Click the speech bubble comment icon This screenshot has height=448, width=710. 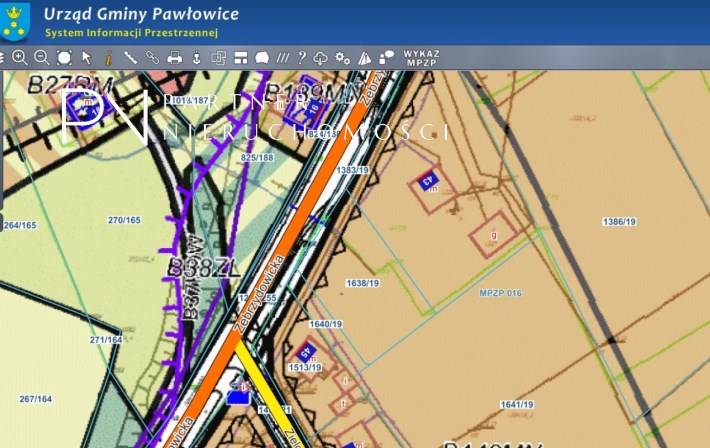(262, 58)
